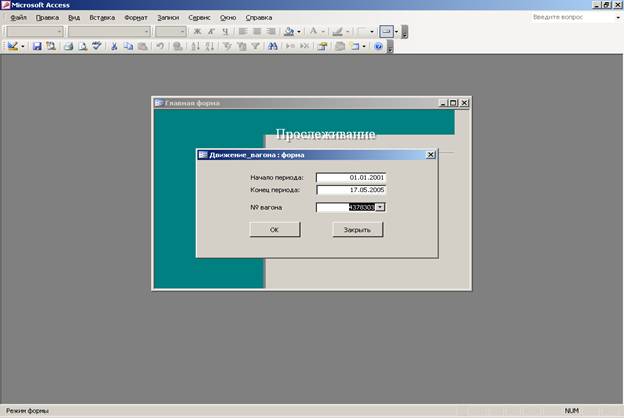
Task: Click the Sort Ascending icon
Action: [x=195, y=46]
